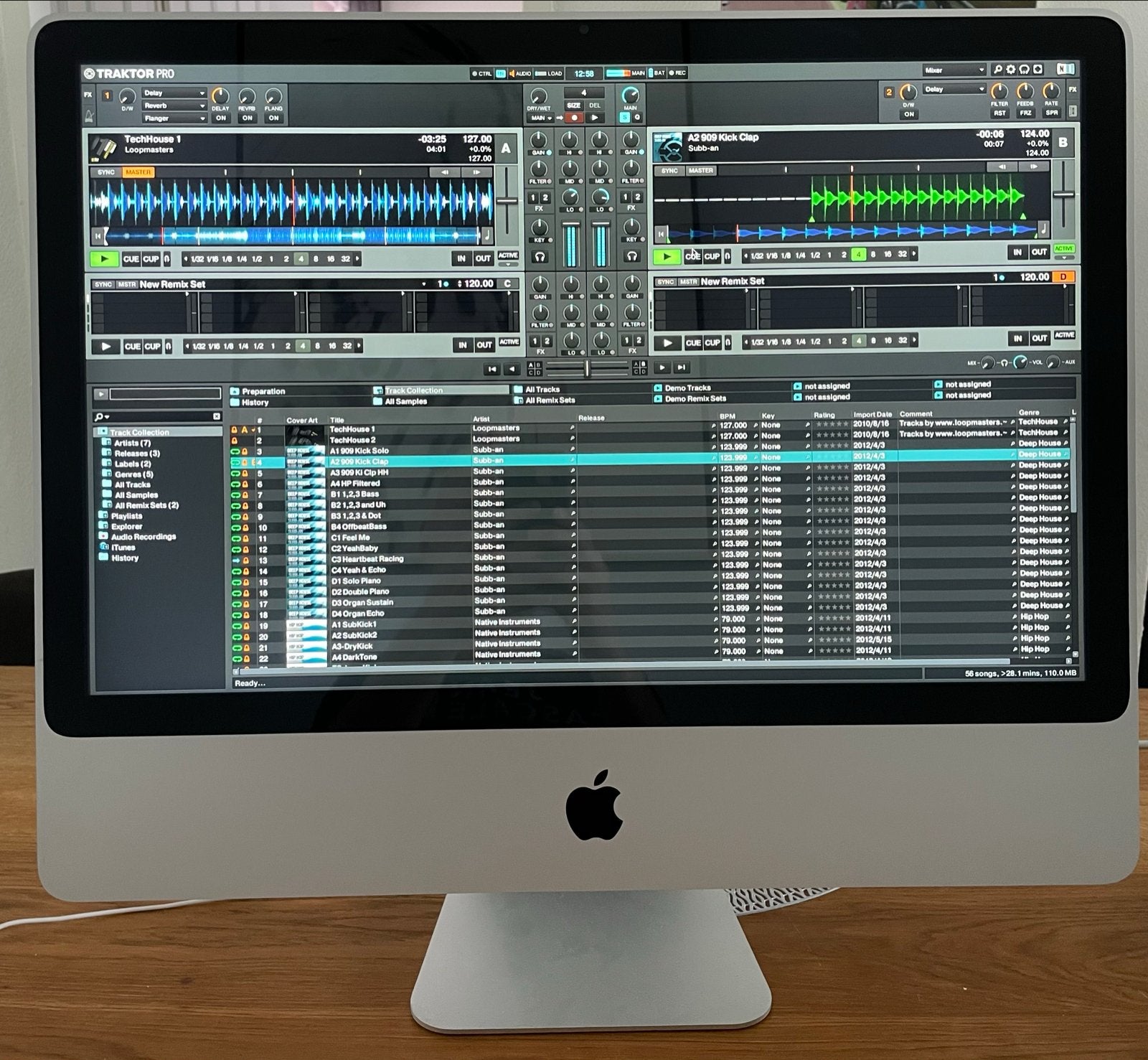The height and width of the screenshot is (1060, 1148).
Task: Toggle SYNC on Deck B
Action: pos(669,171)
